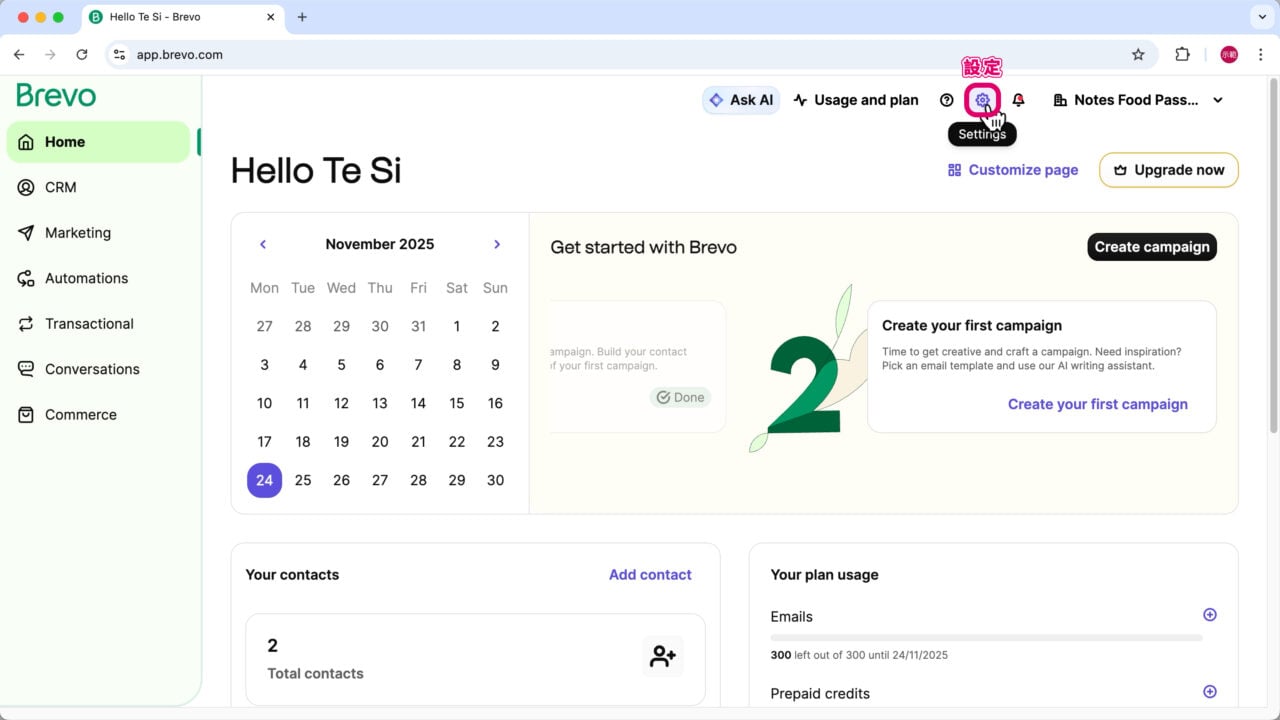The image size is (1280, 720).
Task: Expand the Chrome tab search dropdown
Action: click(1260, 17)
